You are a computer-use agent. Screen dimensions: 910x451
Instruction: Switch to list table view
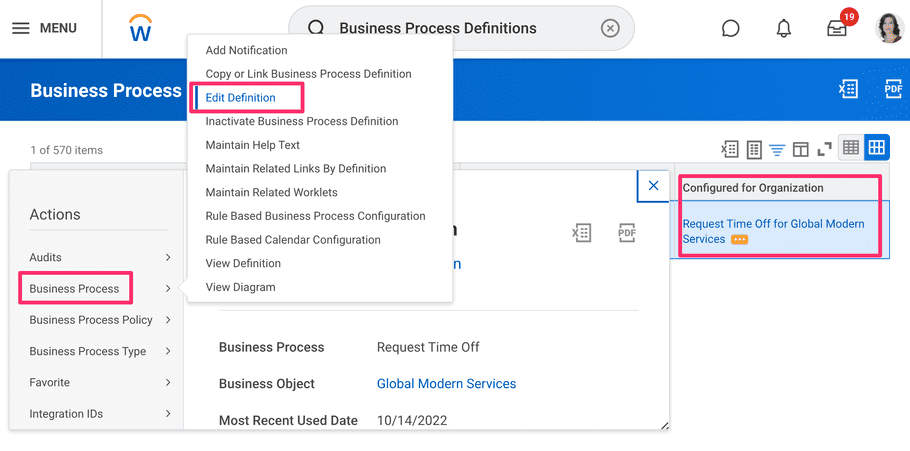coord(851,147)
